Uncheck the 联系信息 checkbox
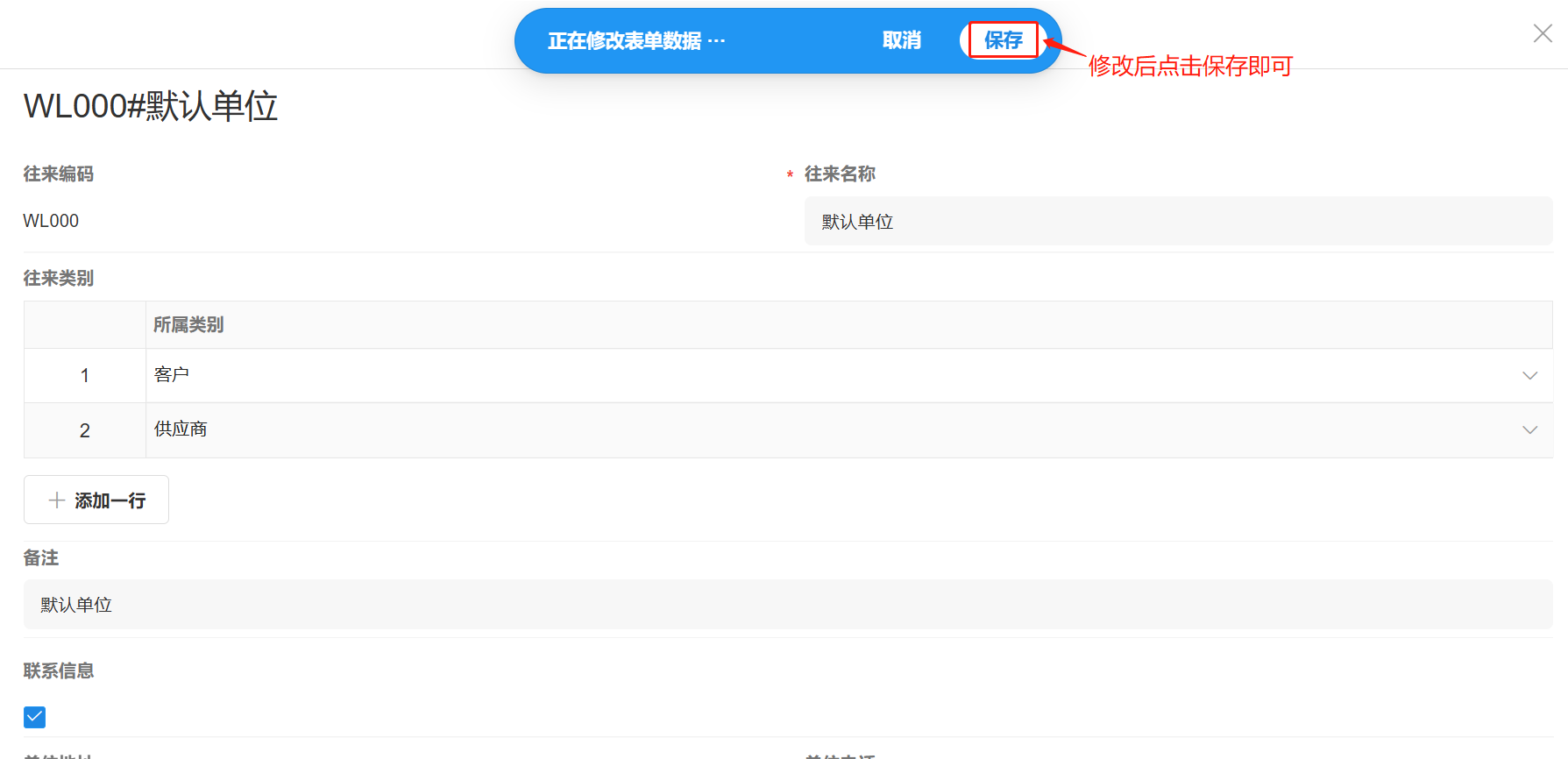The height and width of the screenshot is (759, 1568). point(35,717)
